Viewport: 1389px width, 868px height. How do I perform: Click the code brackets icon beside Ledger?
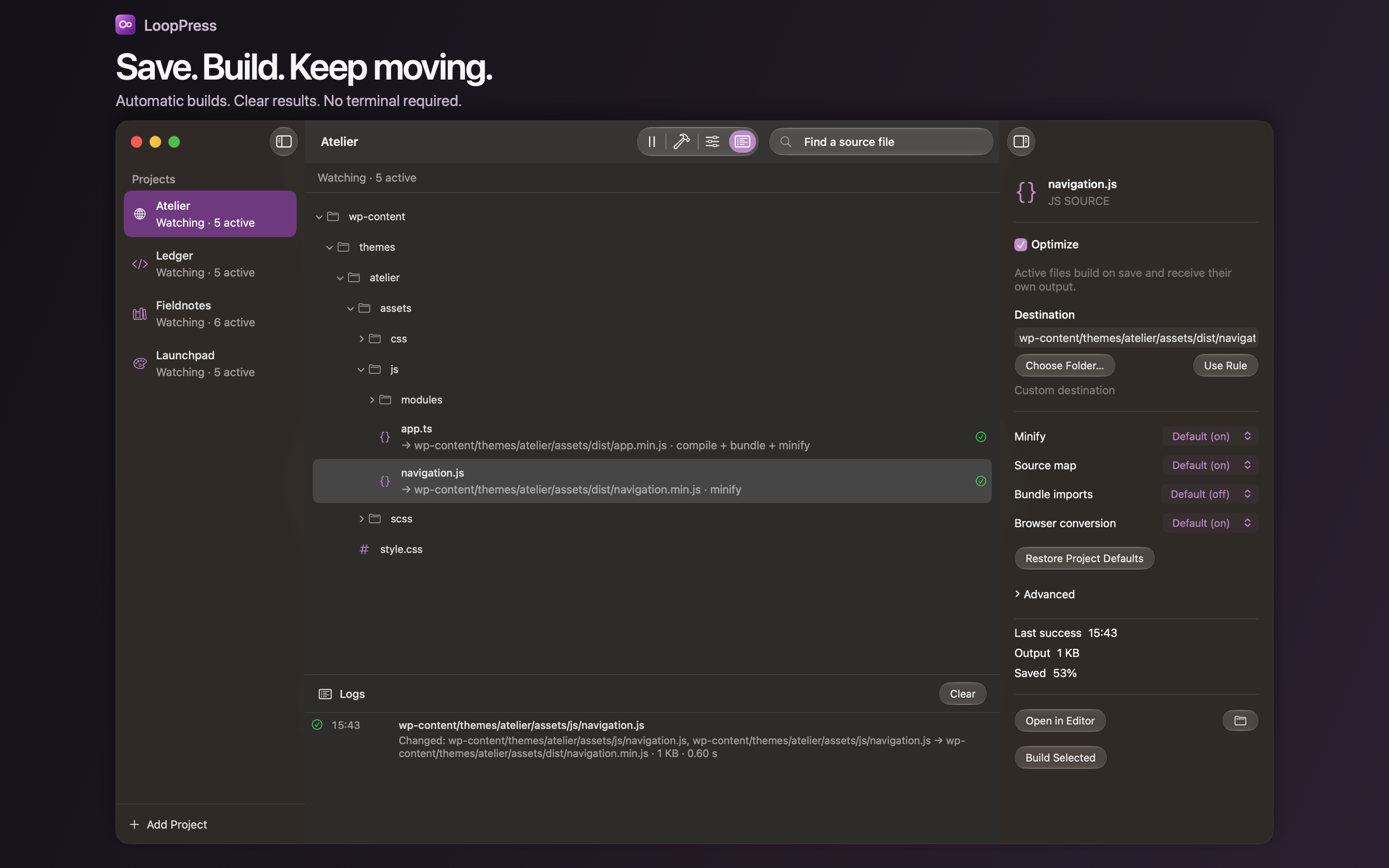coord(140,264)
